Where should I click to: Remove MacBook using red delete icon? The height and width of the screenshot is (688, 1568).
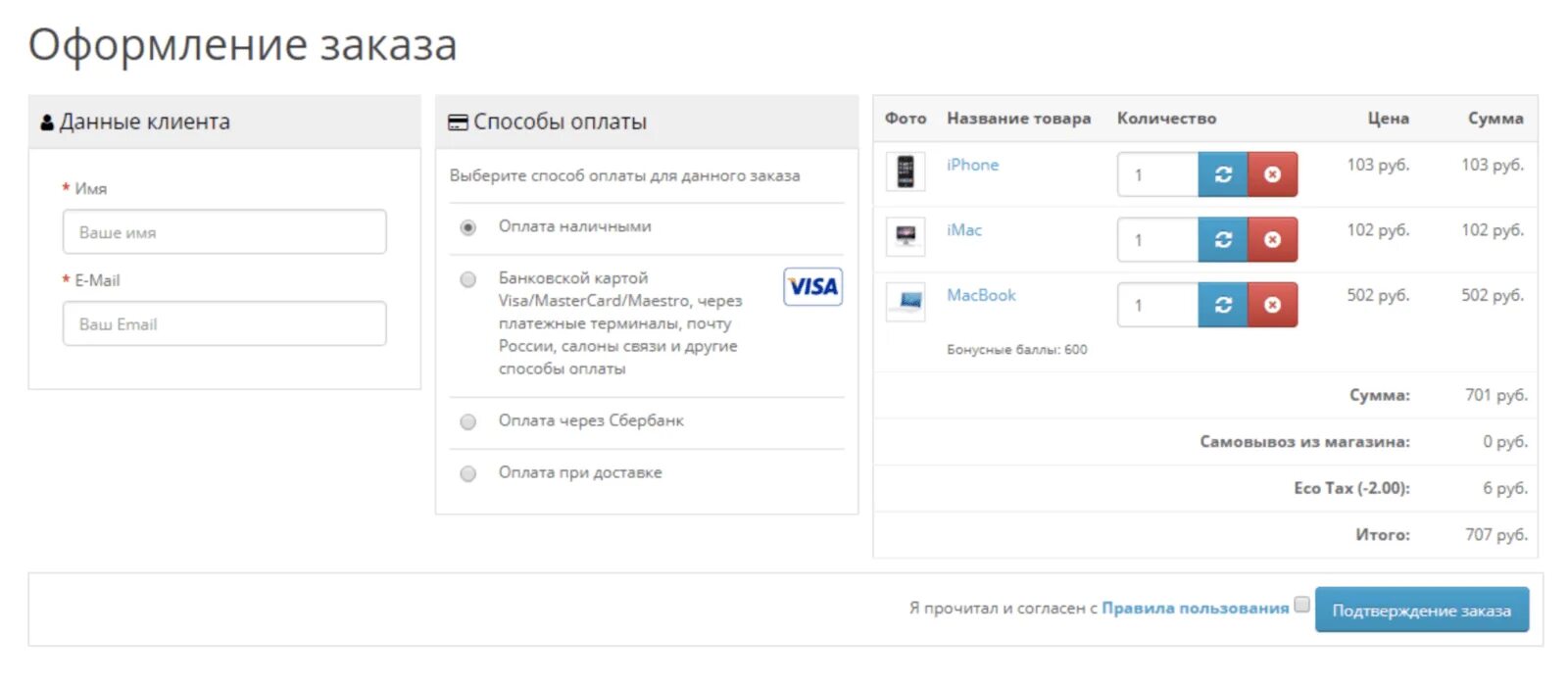(x=1272, y=305)
